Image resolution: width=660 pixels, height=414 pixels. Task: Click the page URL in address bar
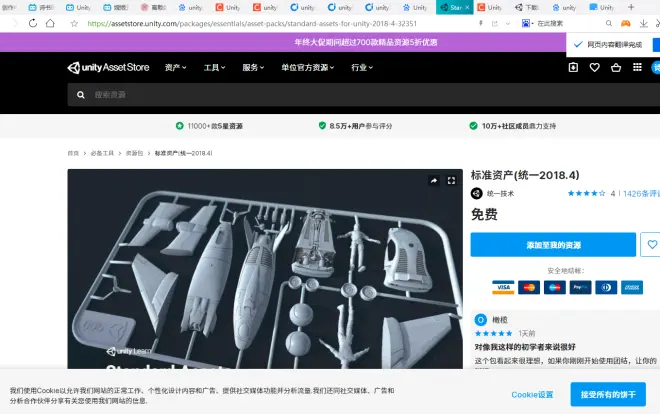coord(252,24)
